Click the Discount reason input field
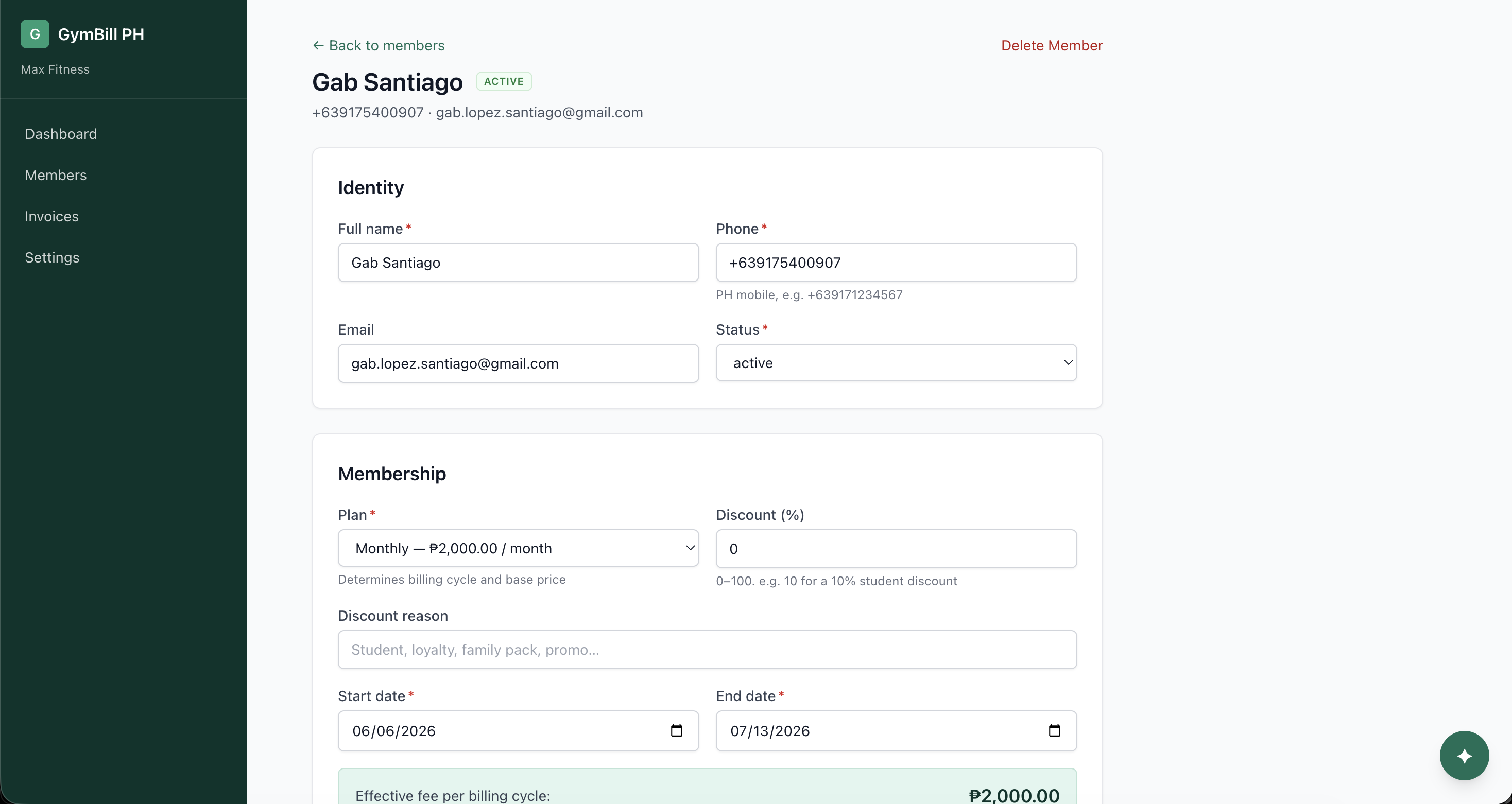This screenshot has height=804, width=1512. [x=707, y=650]
